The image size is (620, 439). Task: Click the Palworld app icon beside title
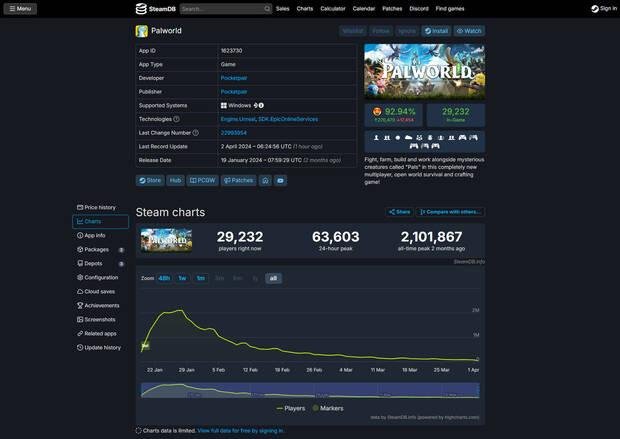[x=142, y=31]
